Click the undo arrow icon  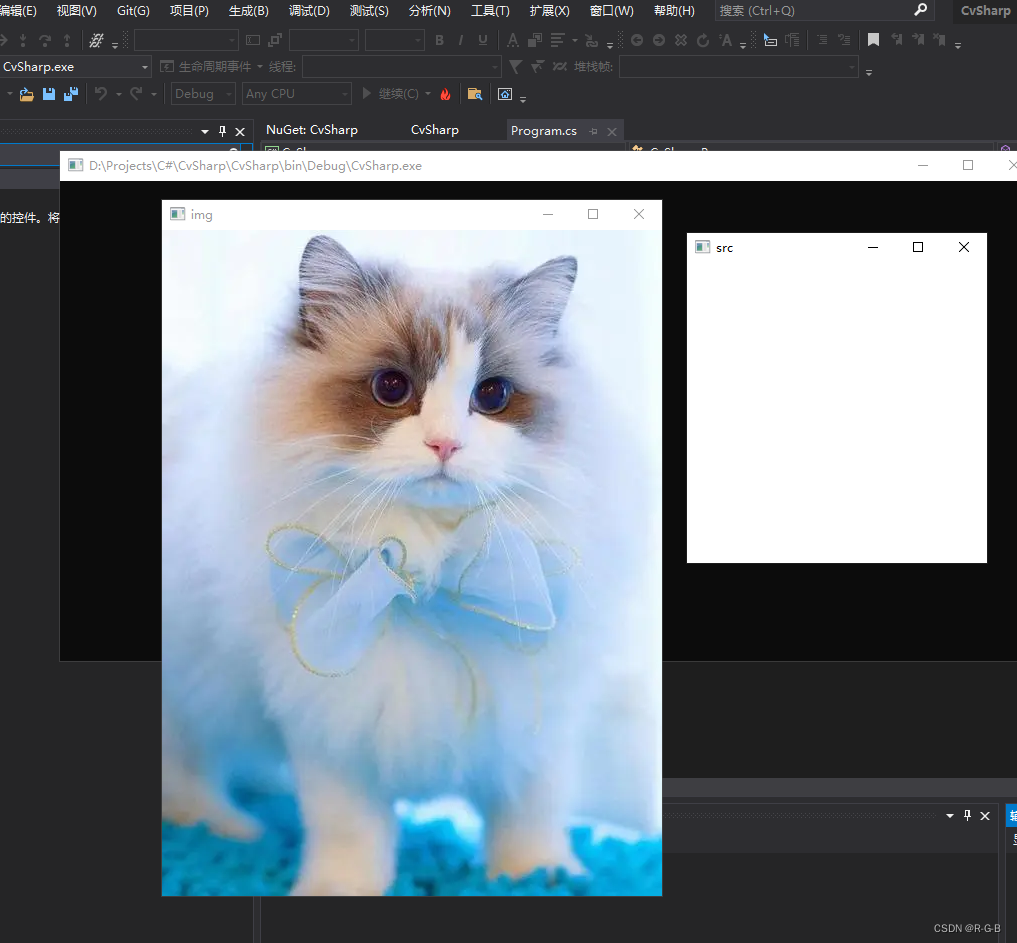[101, 94]
